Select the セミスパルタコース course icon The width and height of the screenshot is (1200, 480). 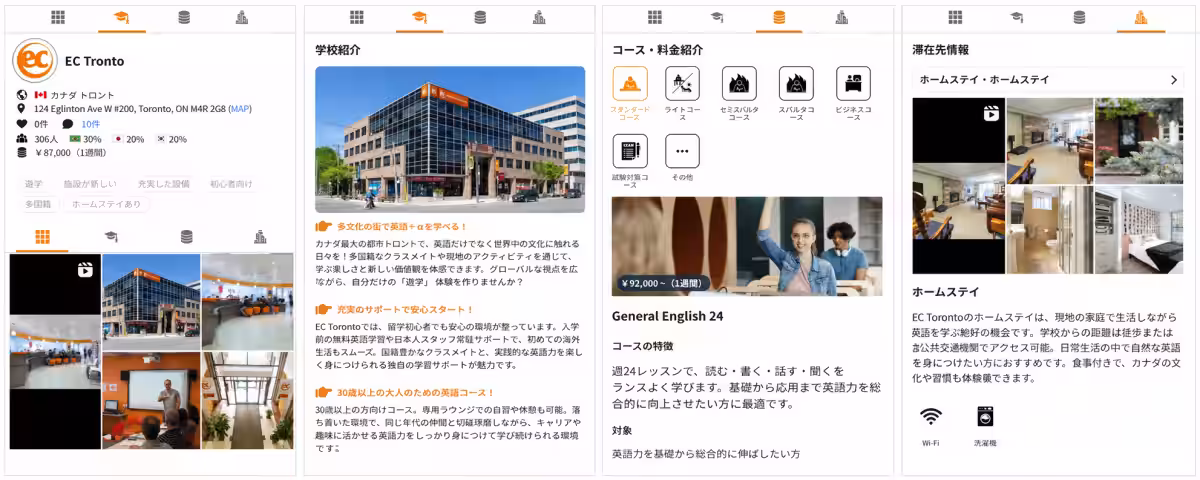739,84
